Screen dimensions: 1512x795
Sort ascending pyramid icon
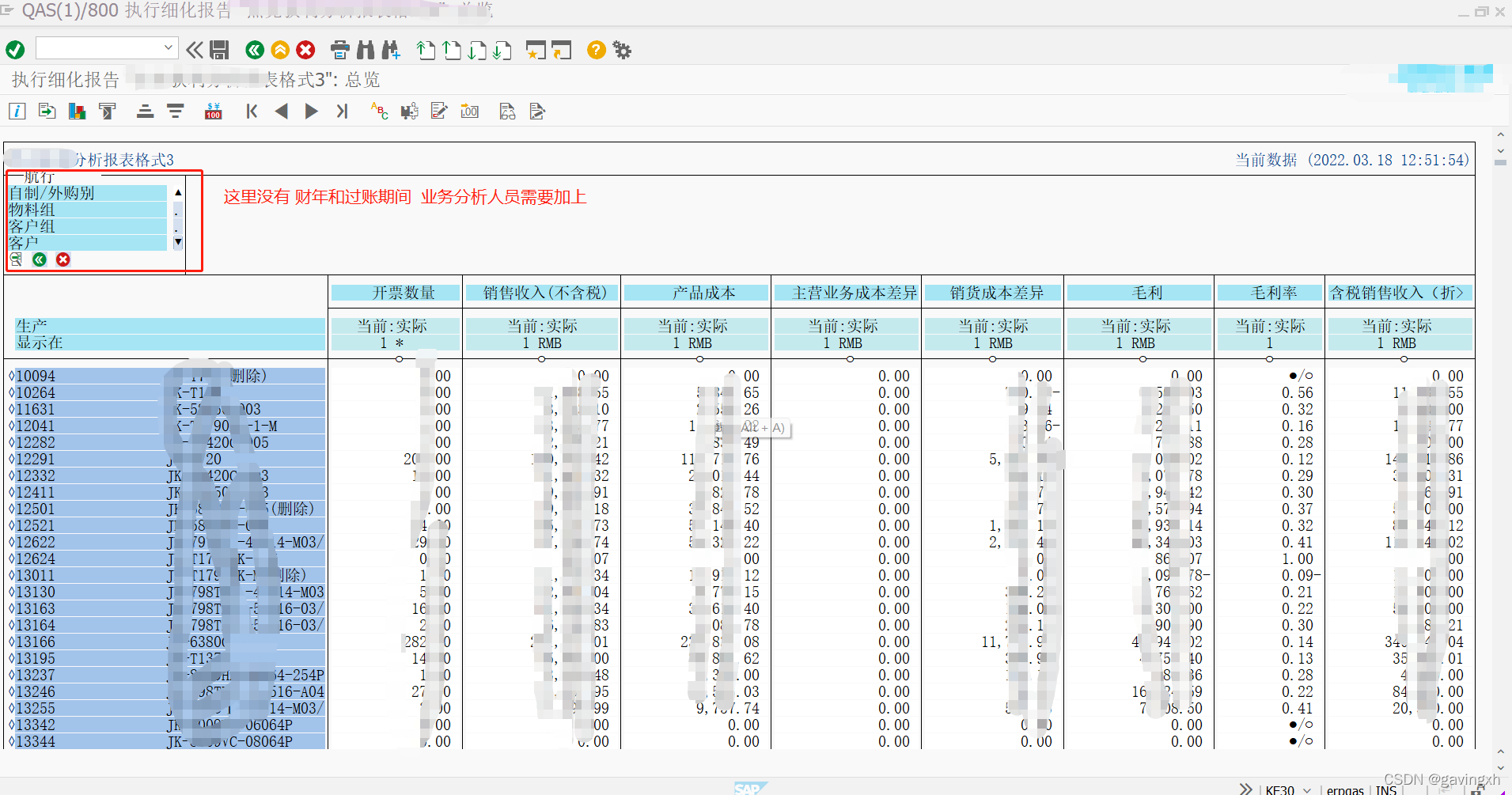pos(145,111)
